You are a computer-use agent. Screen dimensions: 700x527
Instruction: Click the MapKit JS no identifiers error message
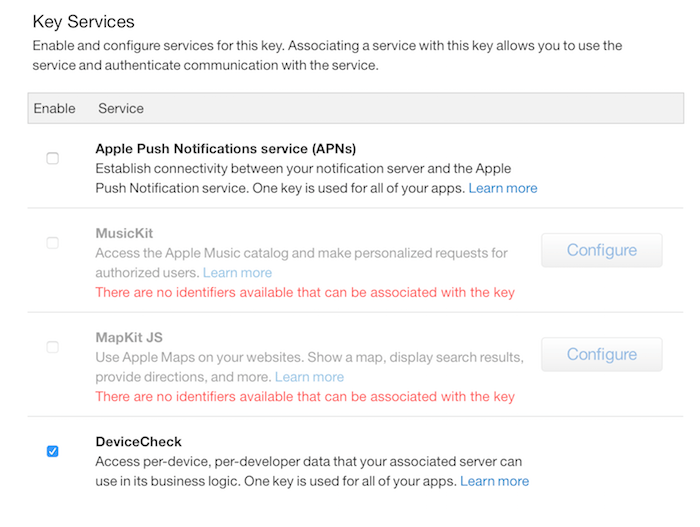305,397
